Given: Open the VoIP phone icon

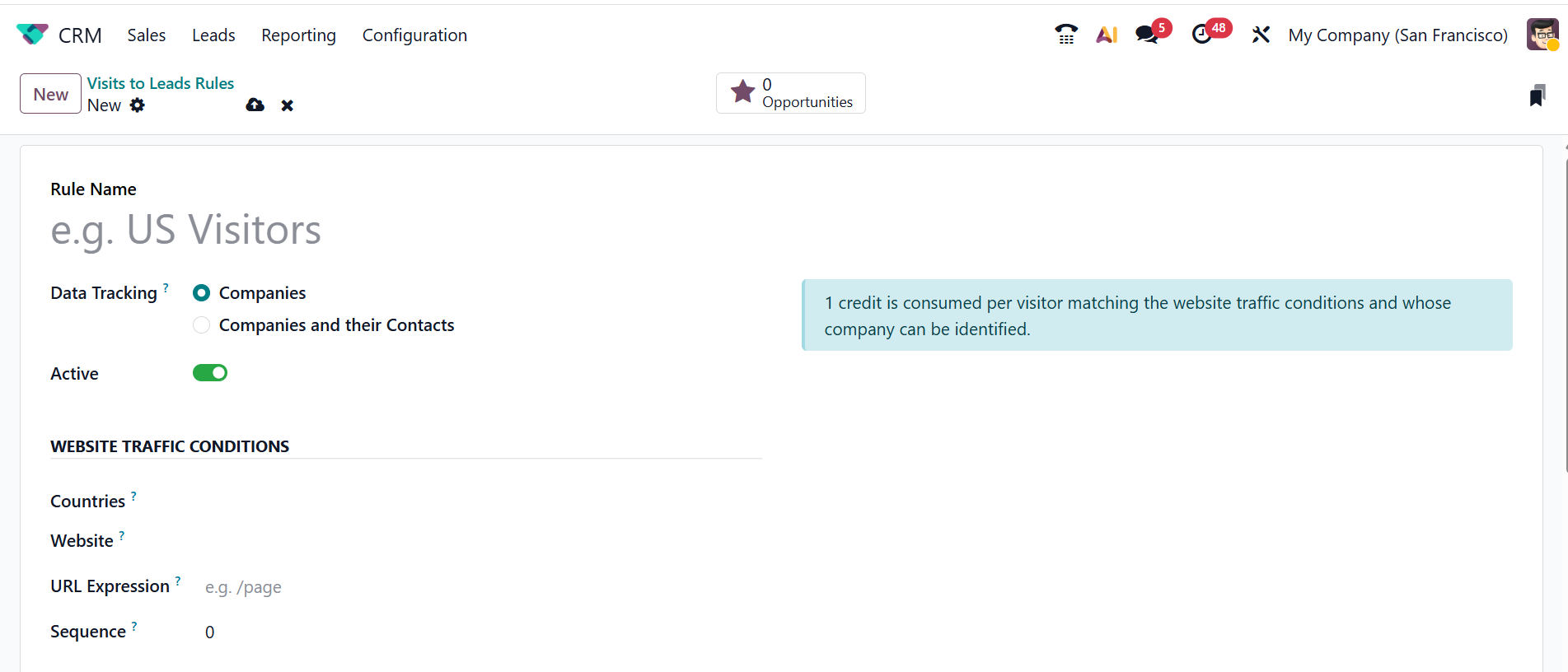Looking at the screenshot, I should pos(1065,35).
